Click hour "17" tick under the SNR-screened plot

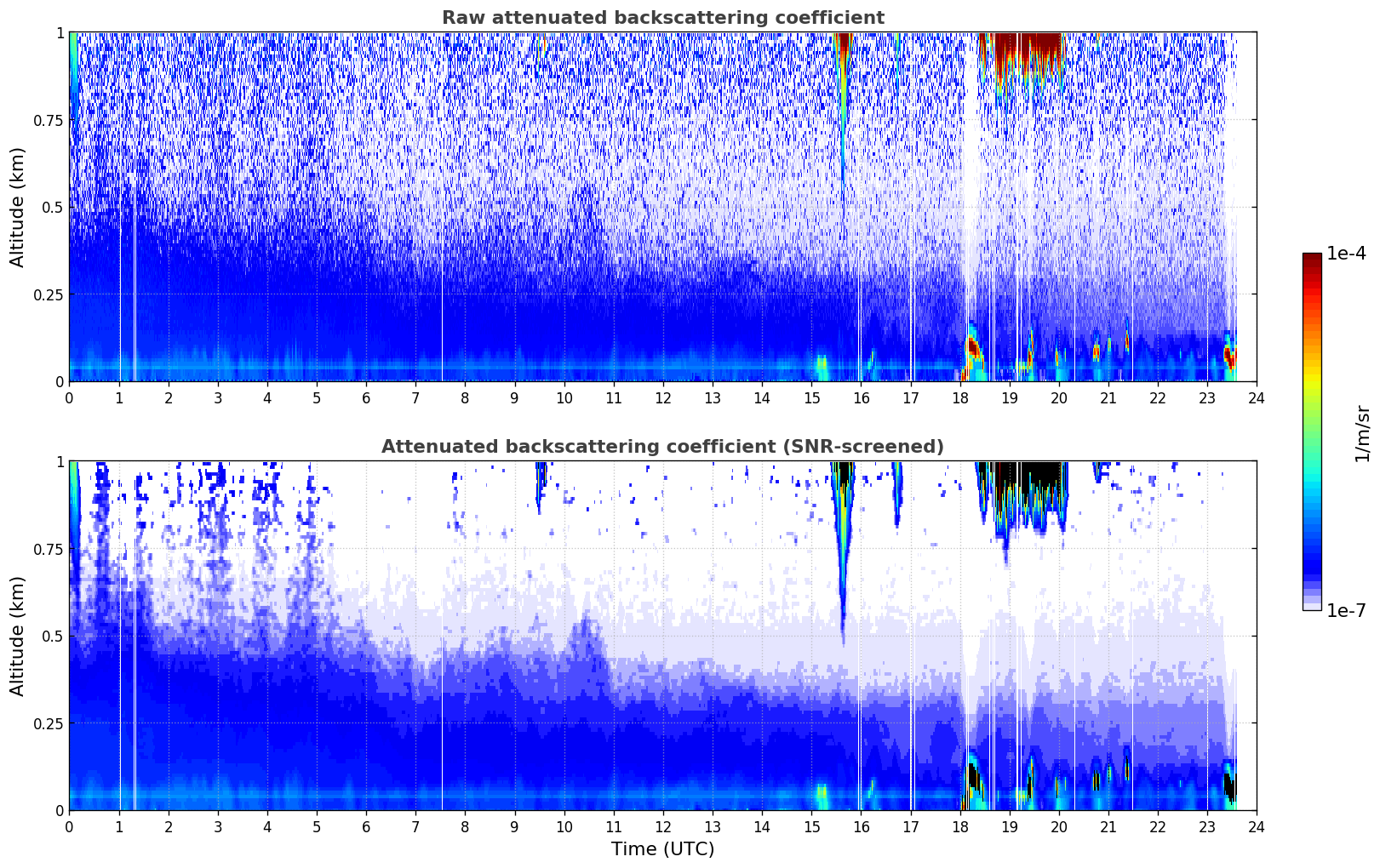click(x=910, y=826)
